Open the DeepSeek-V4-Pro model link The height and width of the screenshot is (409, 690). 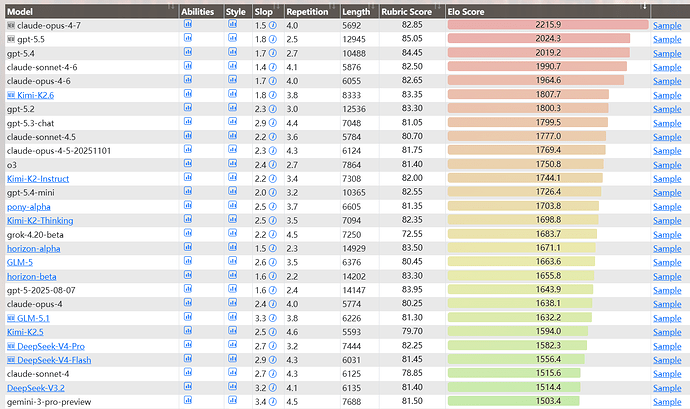coord(51,346)
